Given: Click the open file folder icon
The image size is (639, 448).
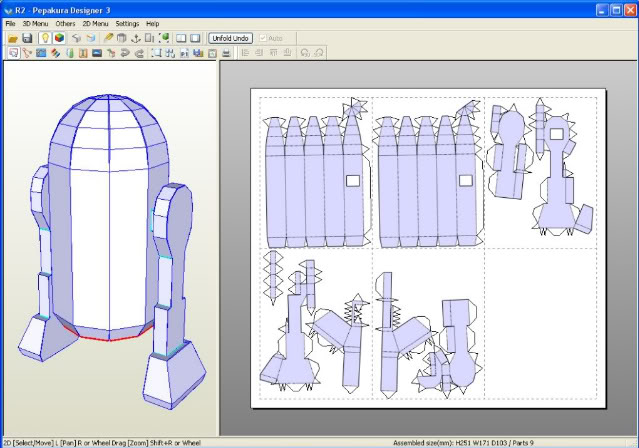Looking at the screenshot, I should [x=12, y=38].
